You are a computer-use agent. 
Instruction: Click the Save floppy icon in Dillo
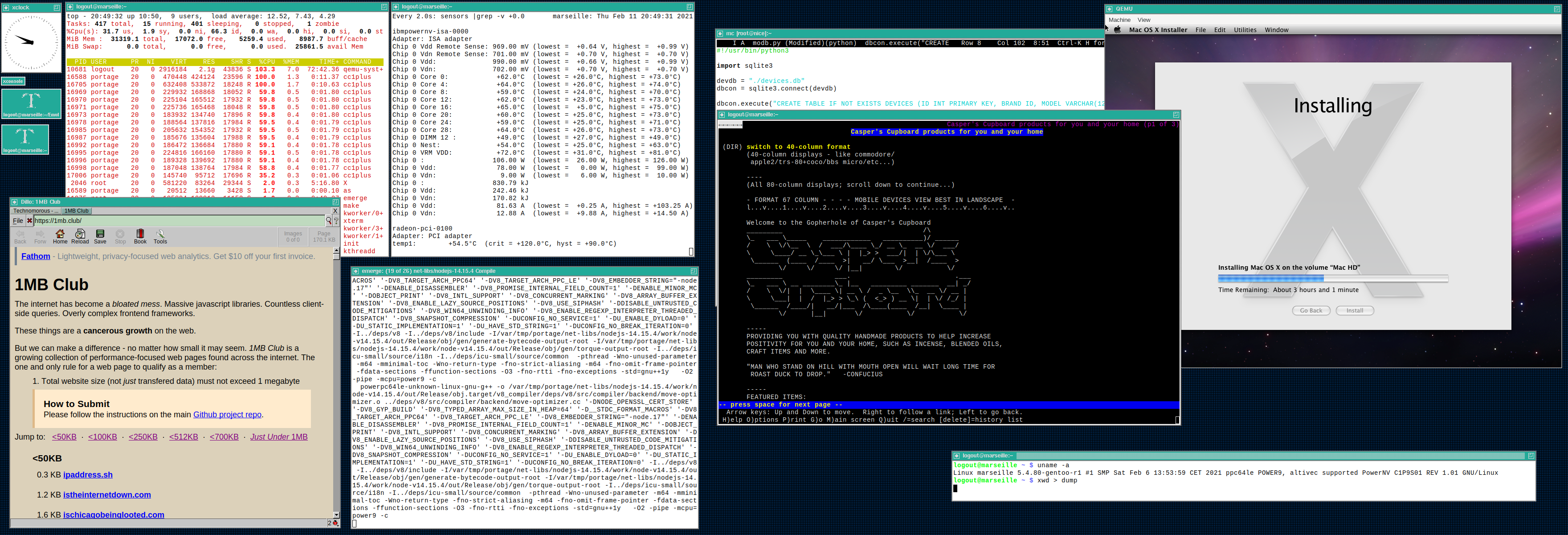(100, 234)
